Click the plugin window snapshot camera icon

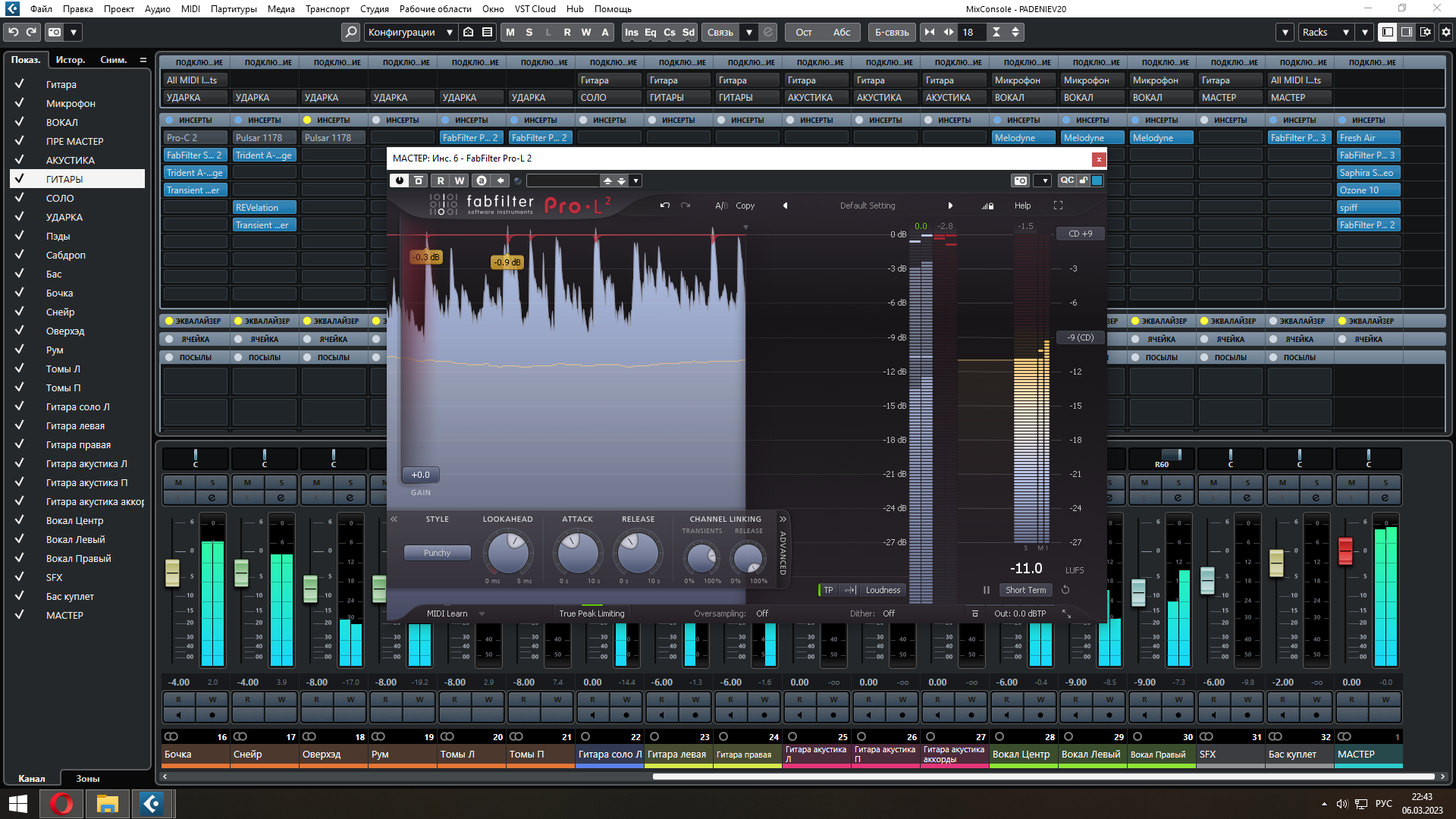pos(1021,180)
